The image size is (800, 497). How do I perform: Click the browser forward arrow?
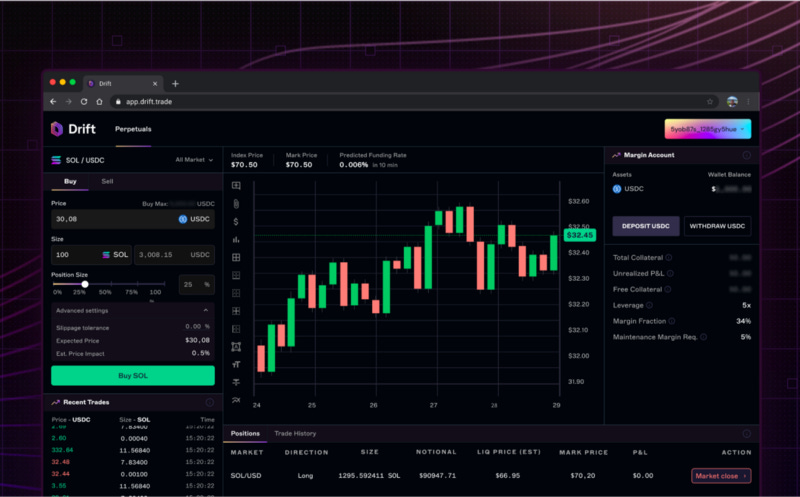(x=68, y=102)
